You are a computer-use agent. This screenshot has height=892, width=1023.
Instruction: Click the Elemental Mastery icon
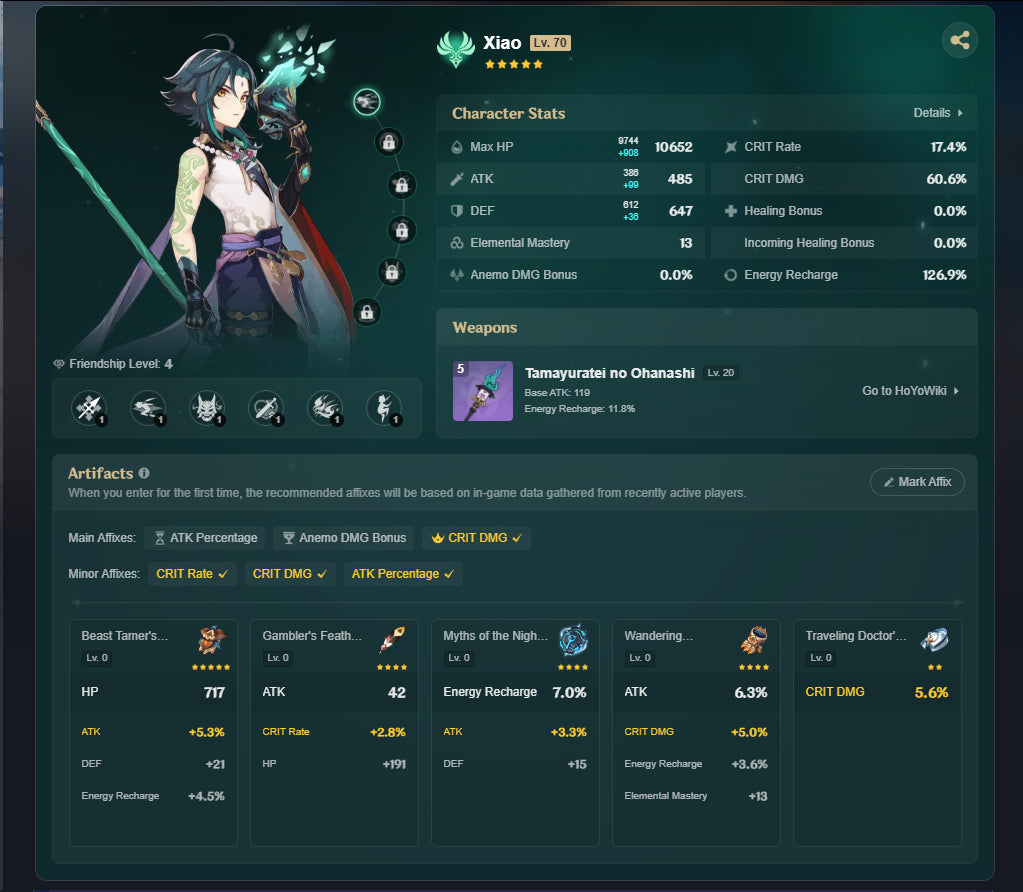[457, 243]
